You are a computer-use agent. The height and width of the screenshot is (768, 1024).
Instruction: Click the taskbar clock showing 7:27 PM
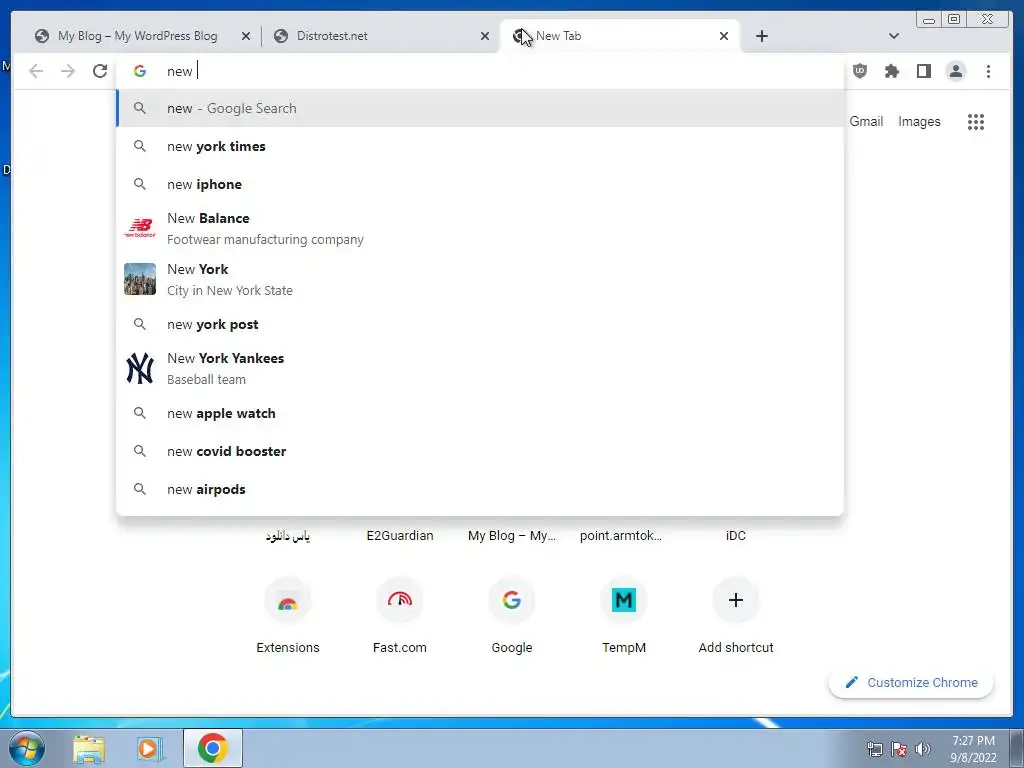(973, 749)
